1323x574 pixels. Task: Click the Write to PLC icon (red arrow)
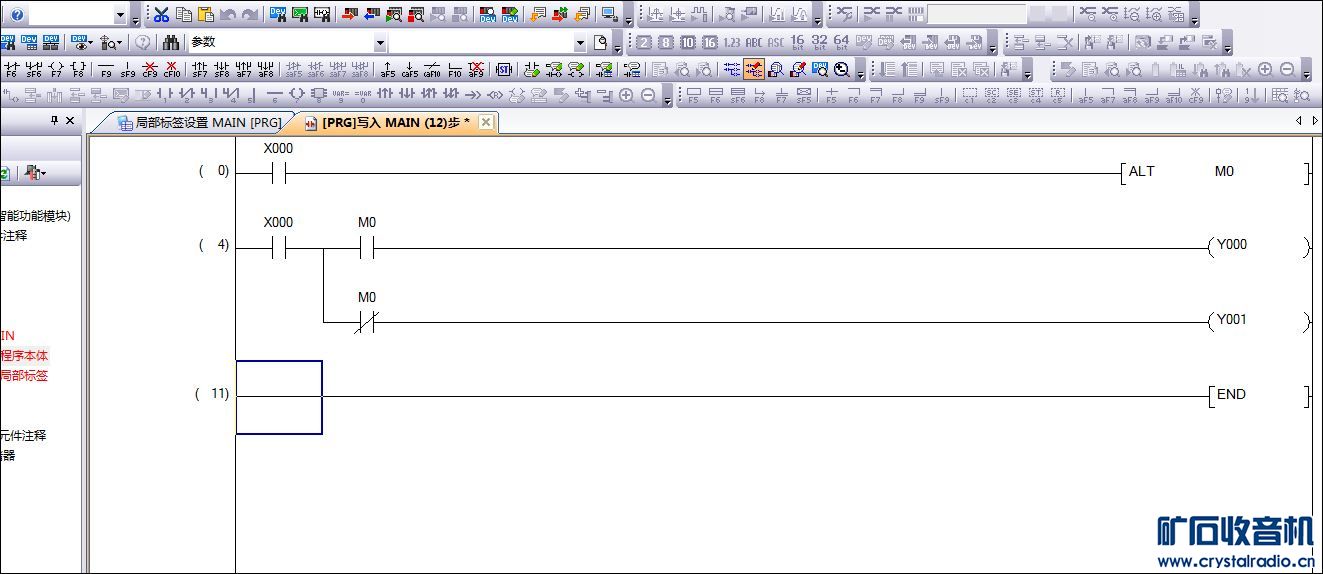(x=349, y=14)
